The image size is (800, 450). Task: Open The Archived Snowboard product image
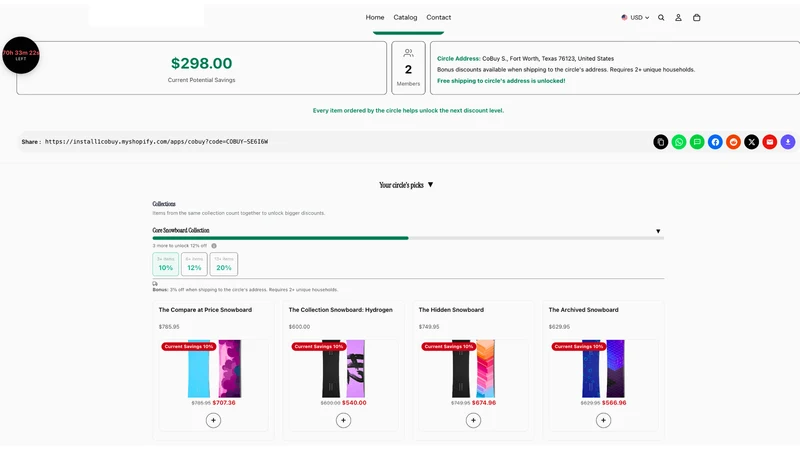(x=604, y=368)
